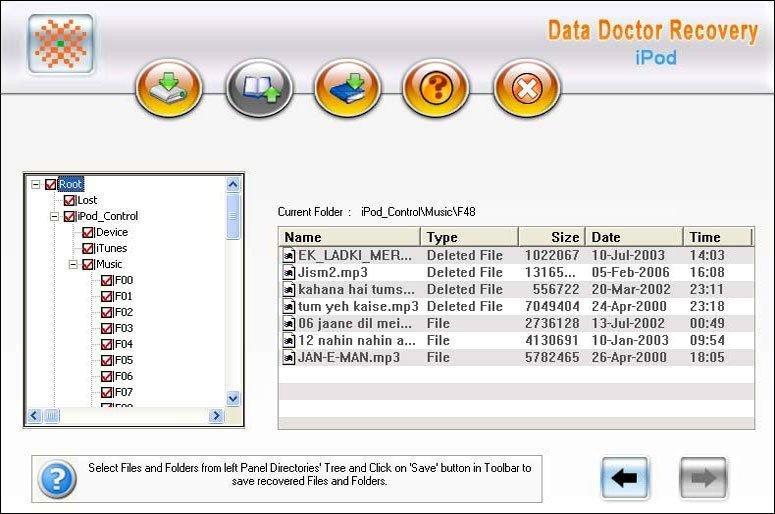Select the Jism2.mp3 file name

point(333,272)
